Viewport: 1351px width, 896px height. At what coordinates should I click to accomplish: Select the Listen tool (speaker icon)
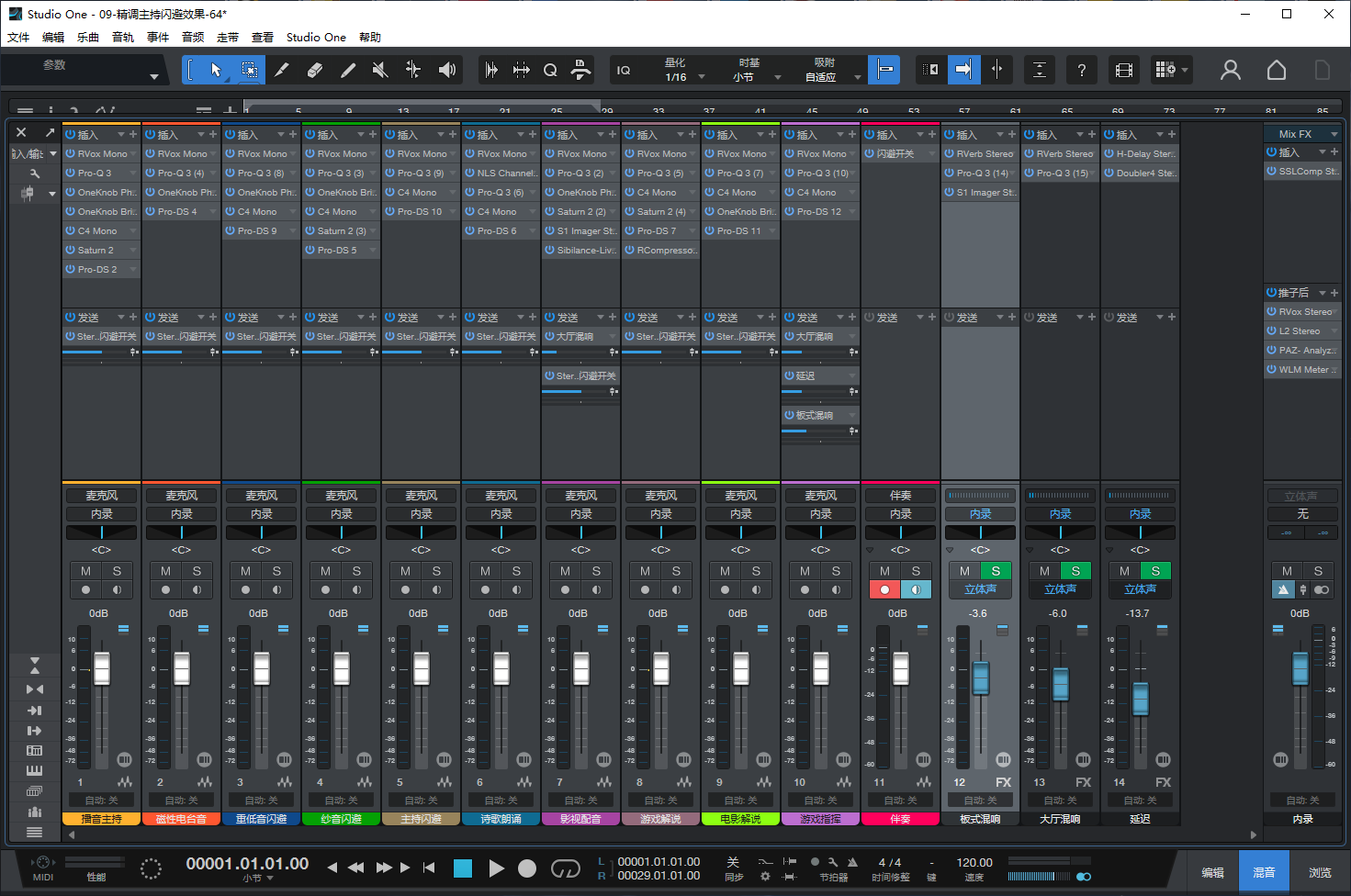447,69
